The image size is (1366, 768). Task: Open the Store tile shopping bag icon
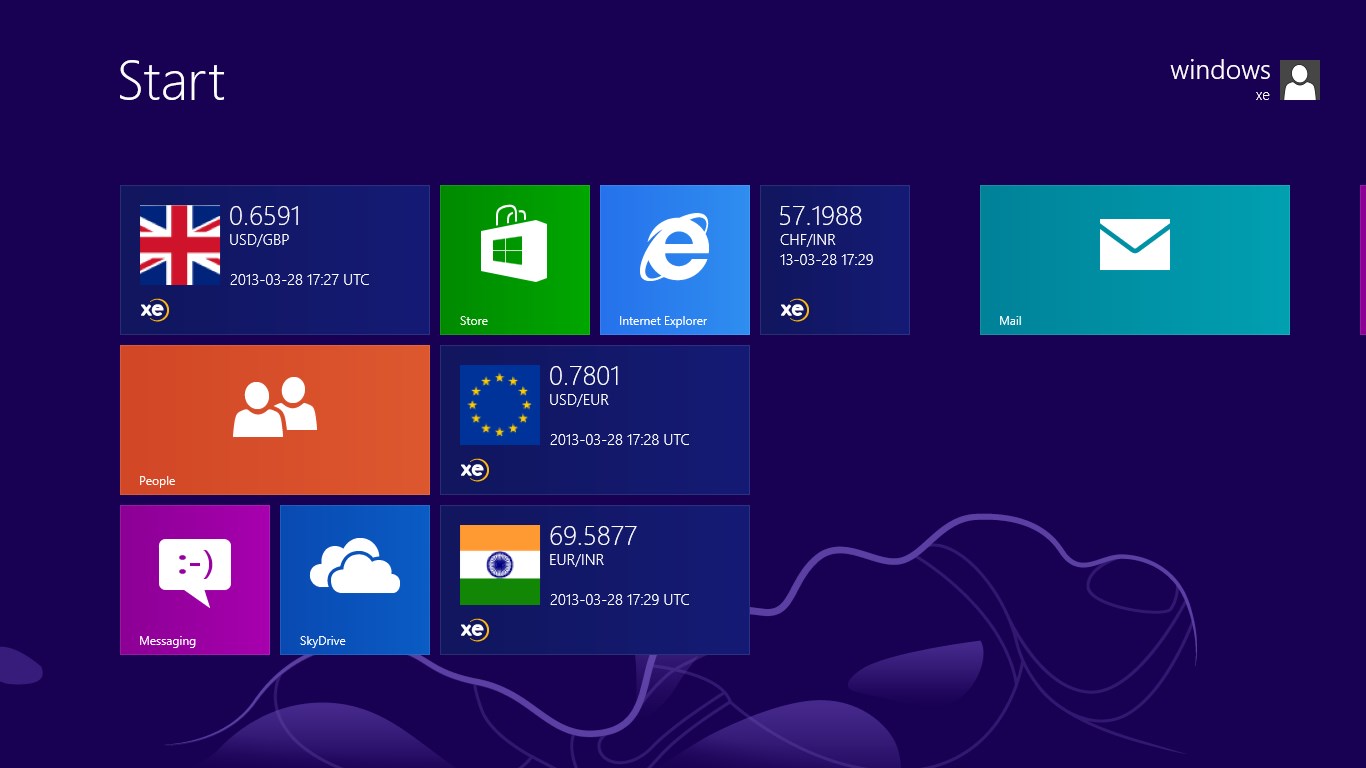click(x=514, y=245)
